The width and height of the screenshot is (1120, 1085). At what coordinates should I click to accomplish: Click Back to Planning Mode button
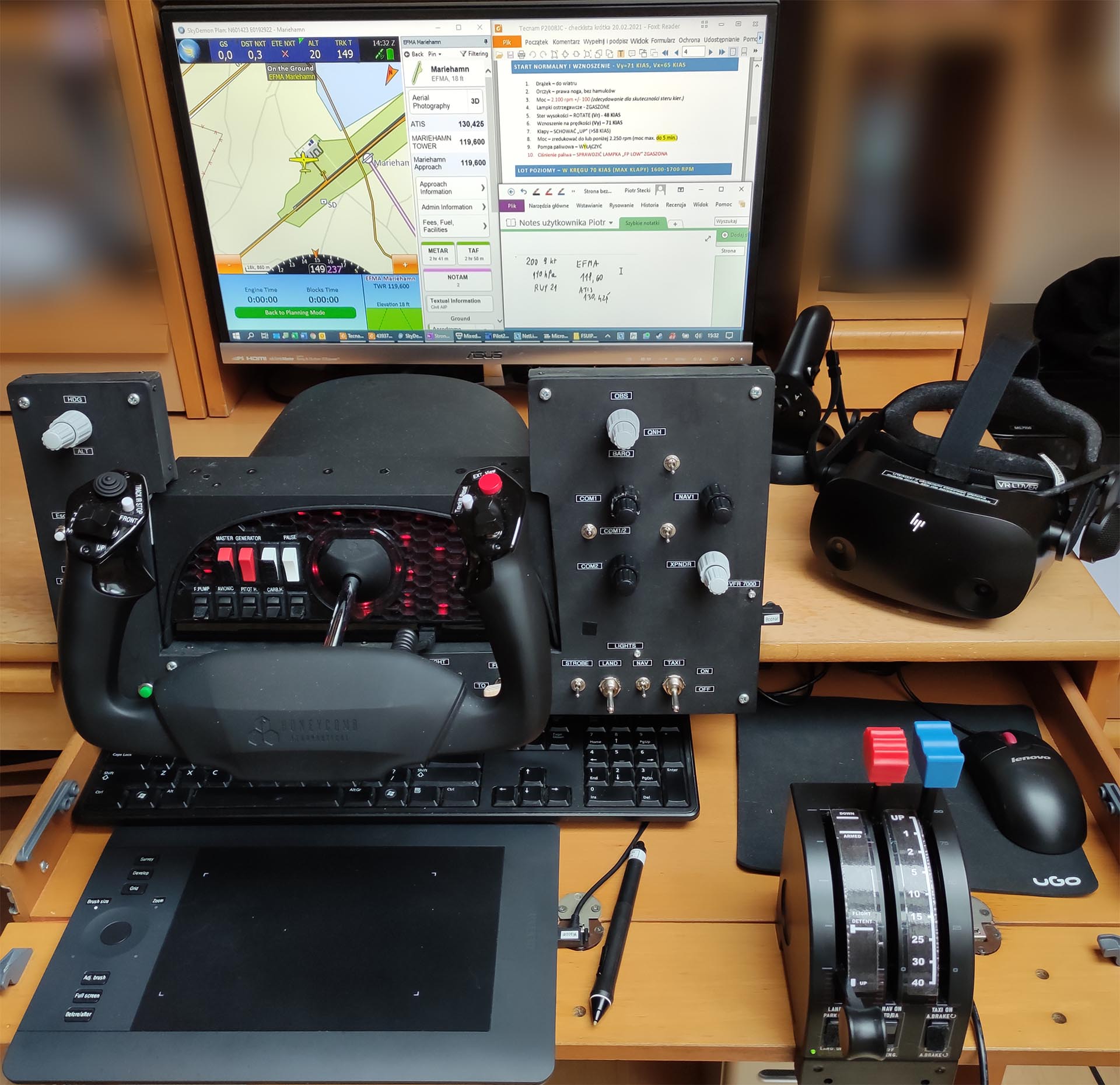click(284, 318)
